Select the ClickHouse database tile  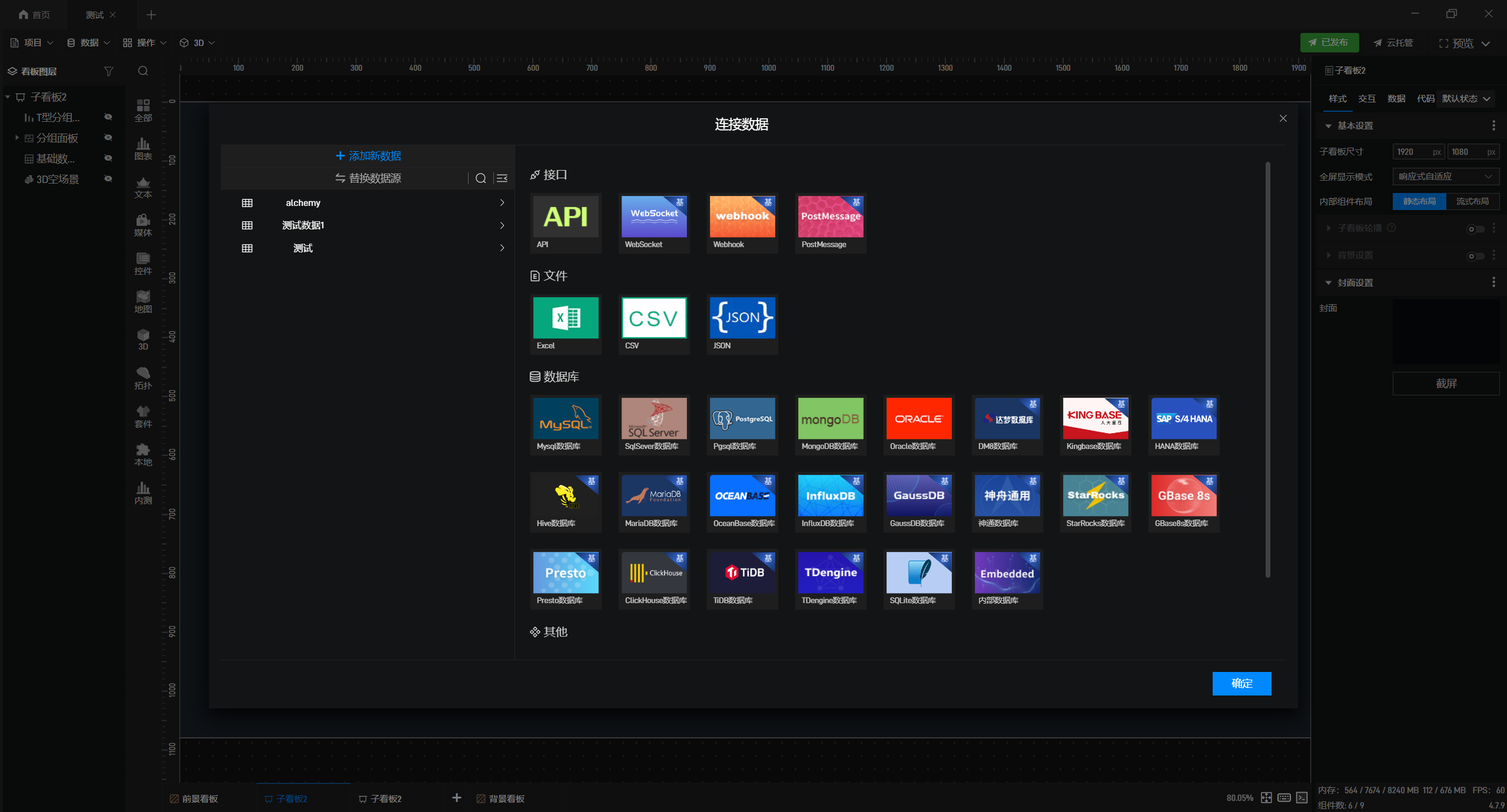(x=654, y=579)
